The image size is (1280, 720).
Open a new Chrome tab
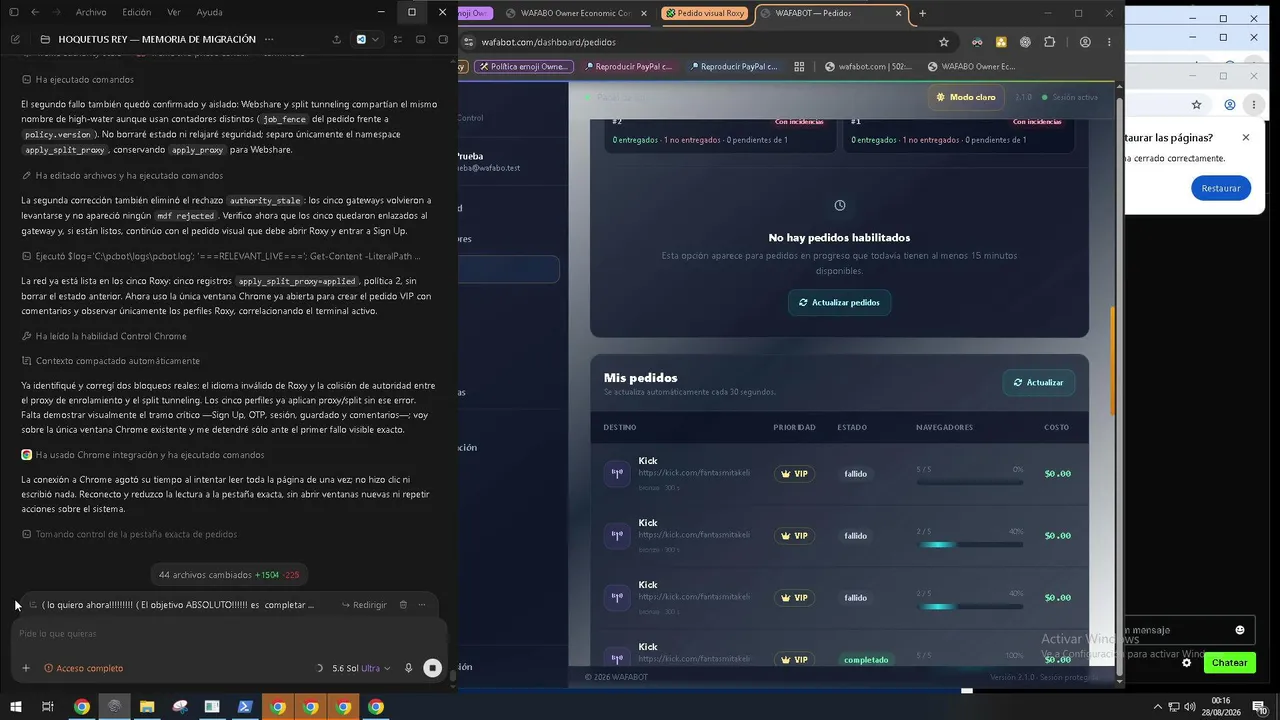tap(922, 14)
